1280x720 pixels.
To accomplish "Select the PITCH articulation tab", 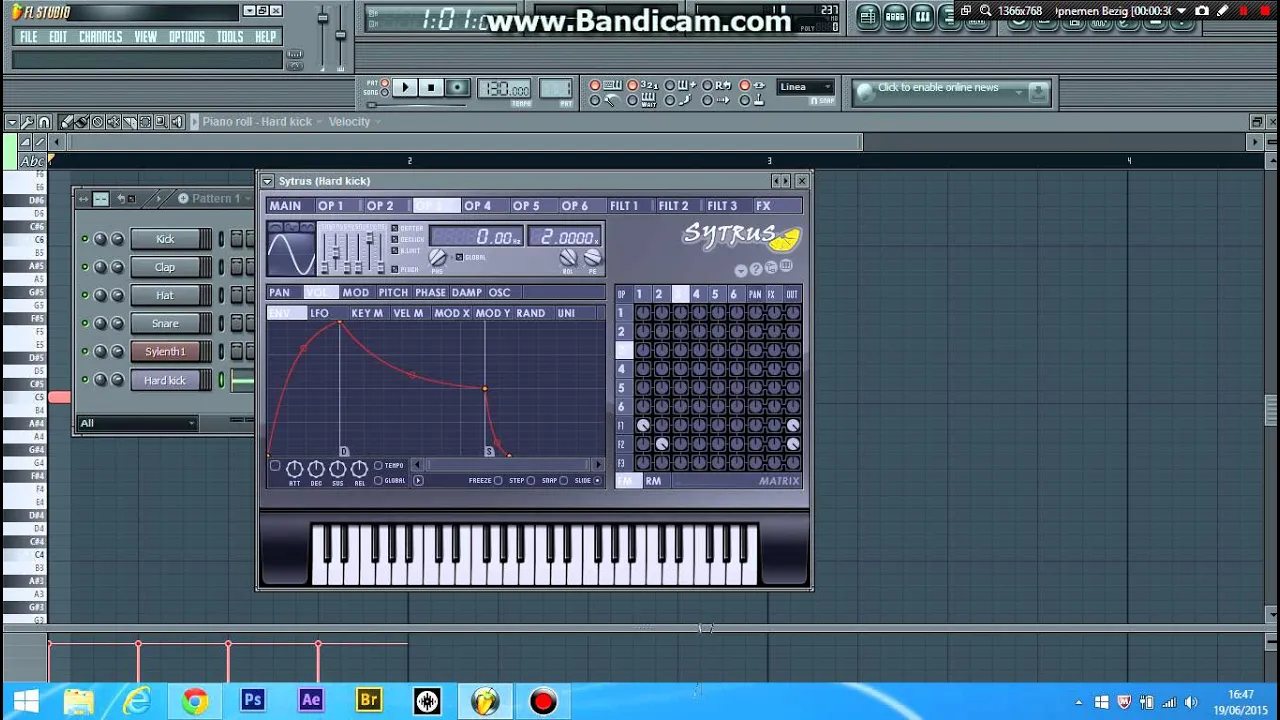I will pyautogui.click(x=393, y=293).
